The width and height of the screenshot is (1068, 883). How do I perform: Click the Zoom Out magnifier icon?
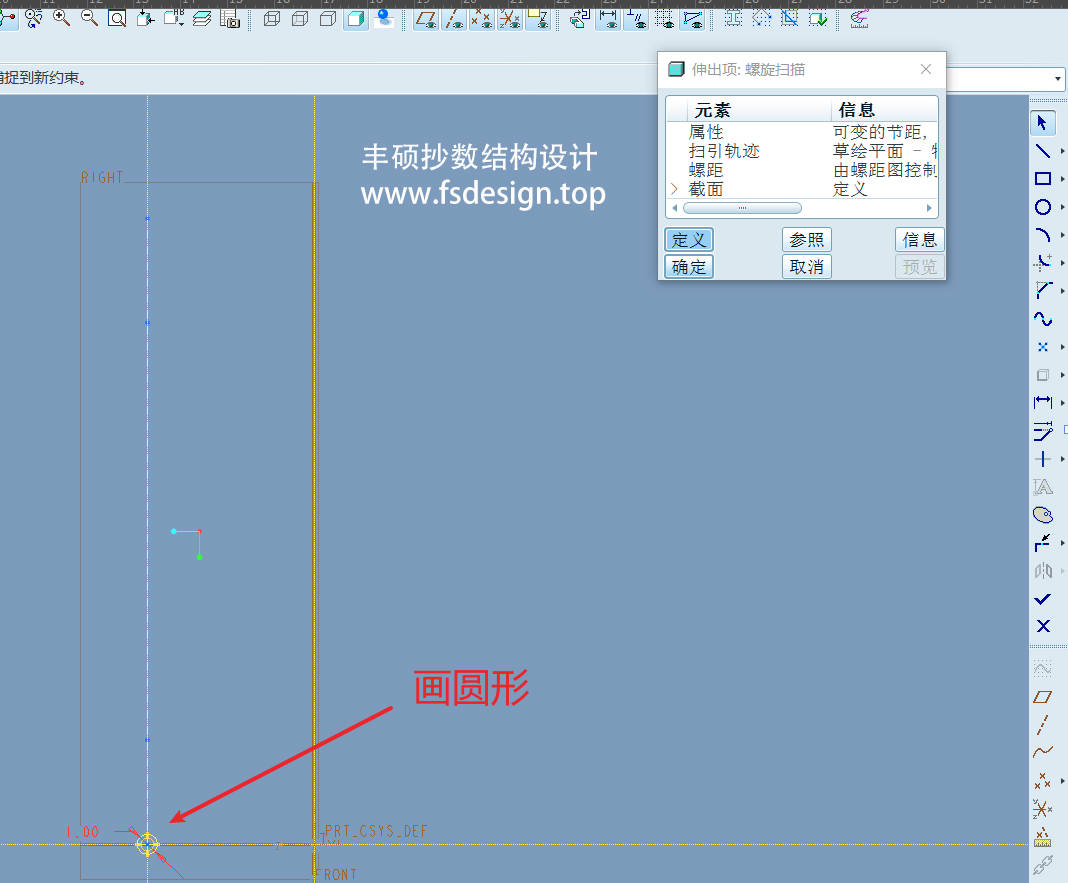click(x=89, y=18)
